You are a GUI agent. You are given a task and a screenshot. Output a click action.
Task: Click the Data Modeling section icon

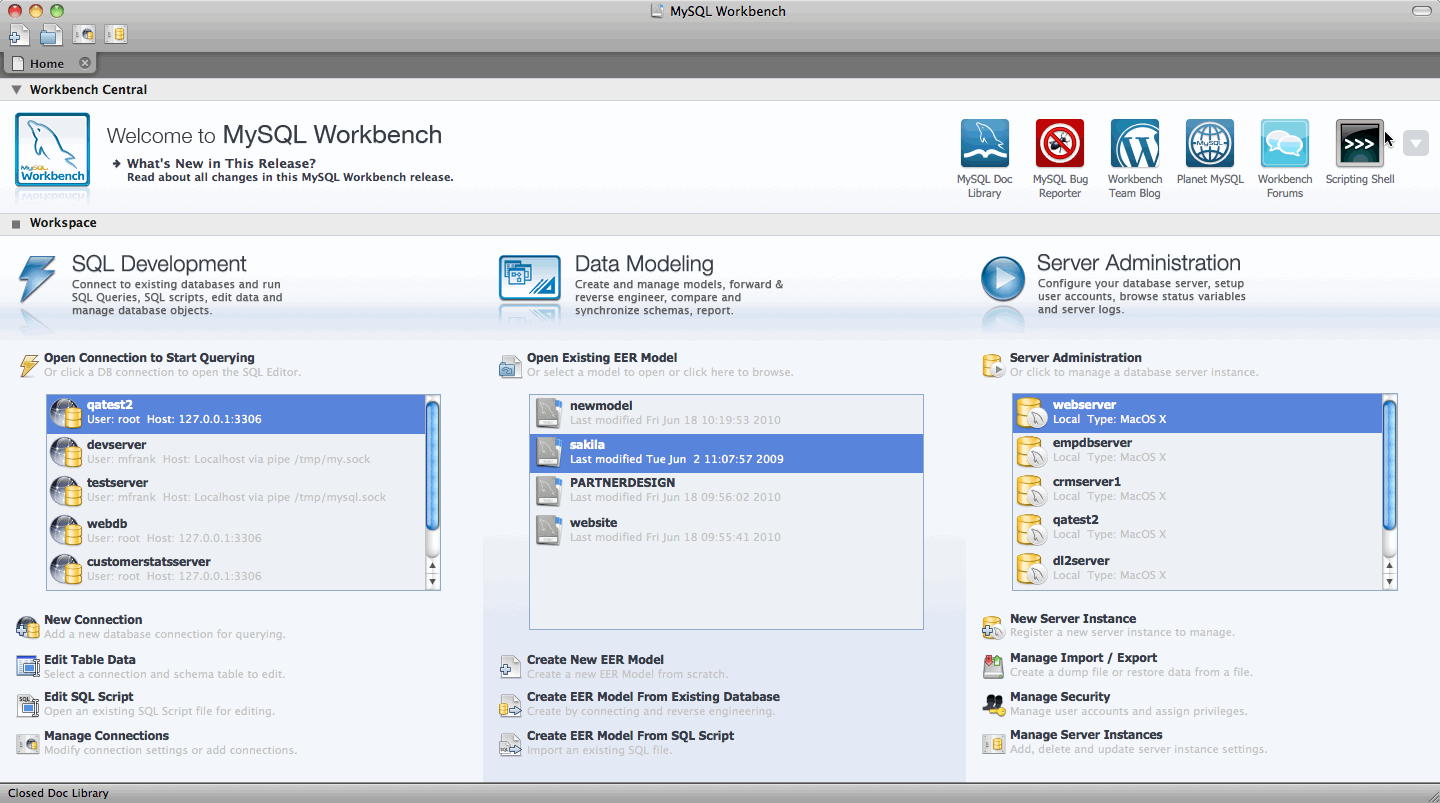click(x=530, y=278)
